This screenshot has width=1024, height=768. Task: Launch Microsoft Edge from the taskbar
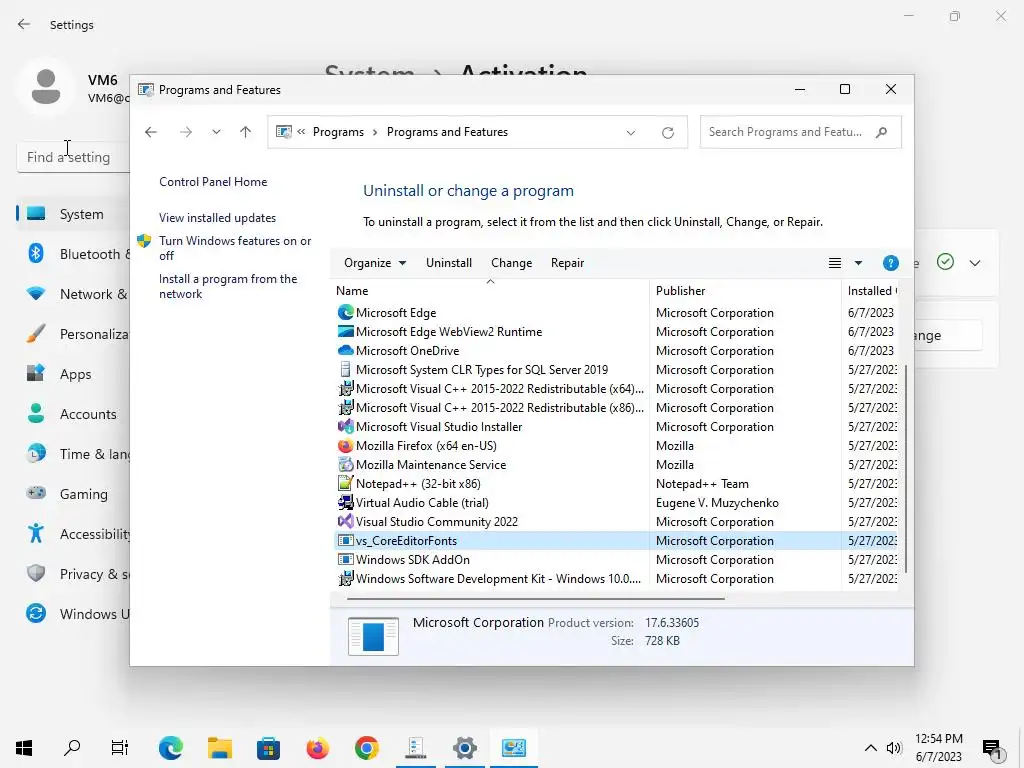(x=171, y=748)
